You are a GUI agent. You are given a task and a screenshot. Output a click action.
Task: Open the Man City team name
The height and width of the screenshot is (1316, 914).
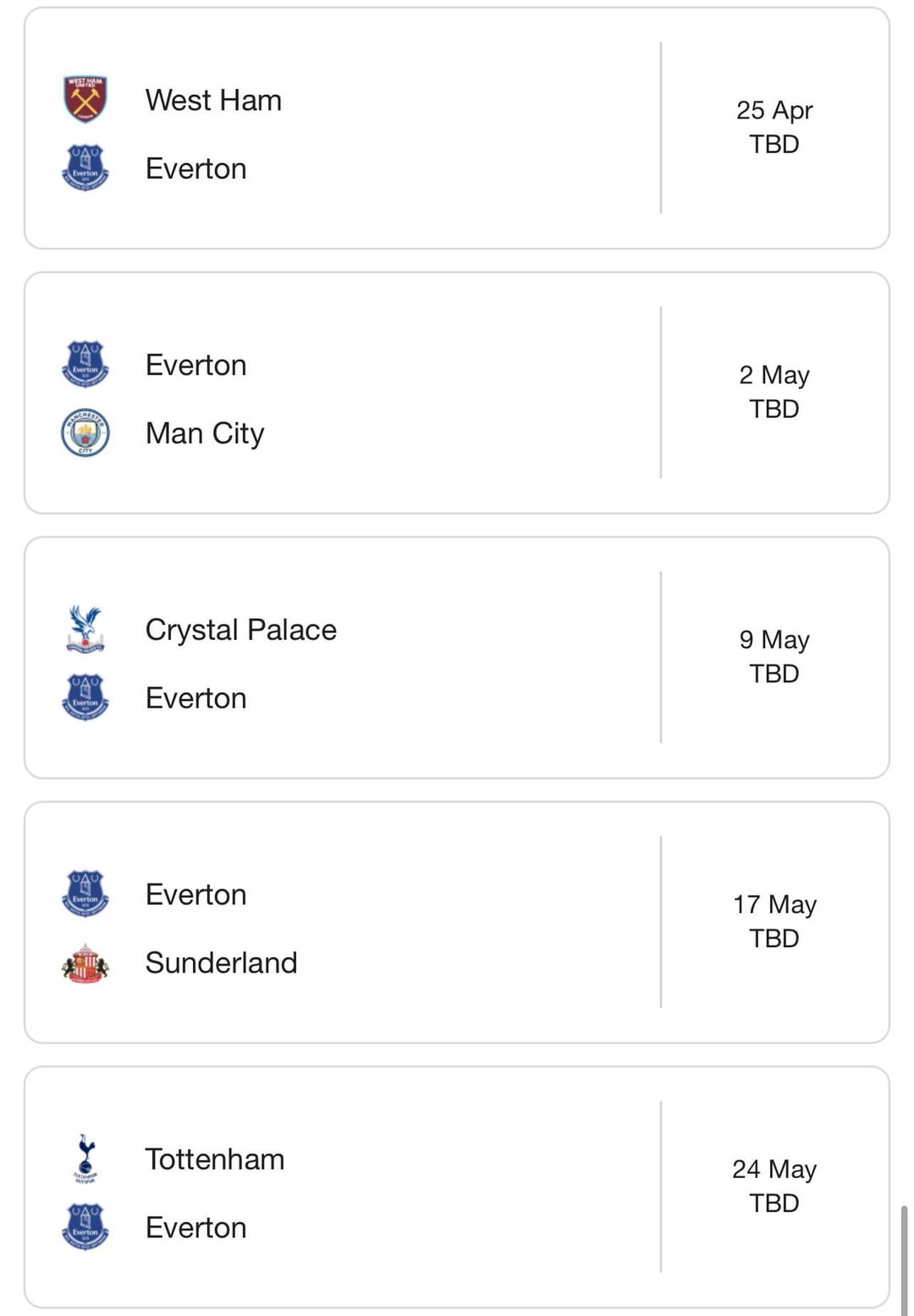pos(205,433)
